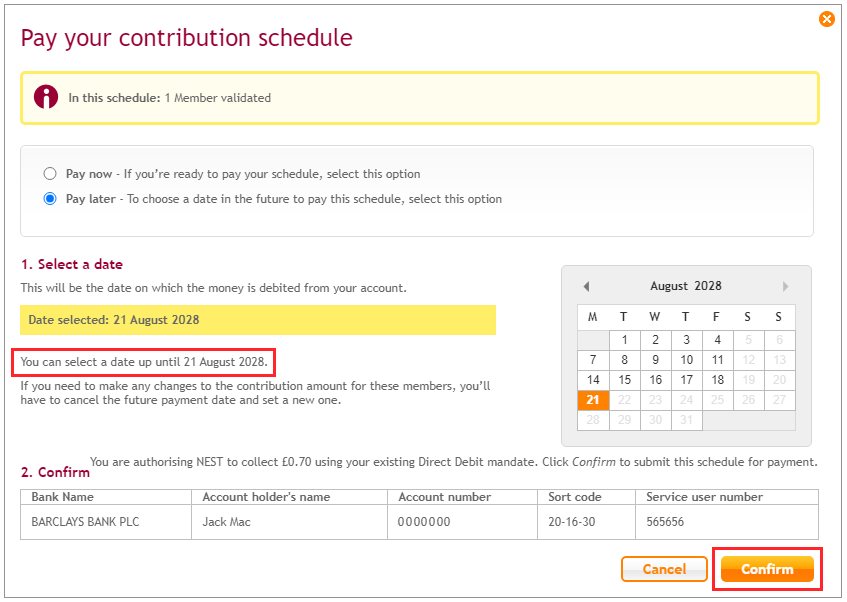This screenshot has width=847, height=602.
Task: Pick 14 August in the calendar
Action: (593, 380)
